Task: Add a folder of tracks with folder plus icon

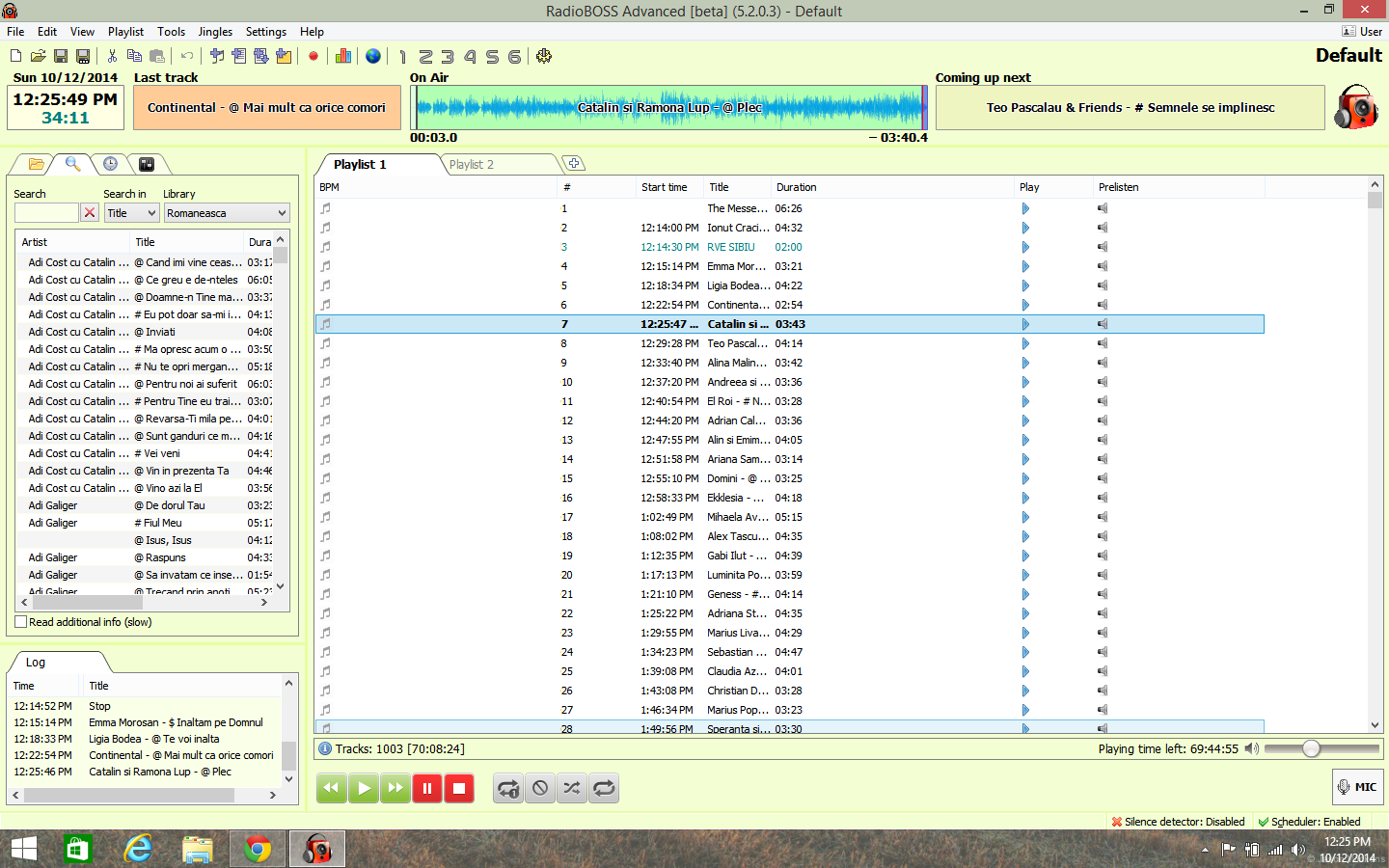Action: [x=284, y=56]
